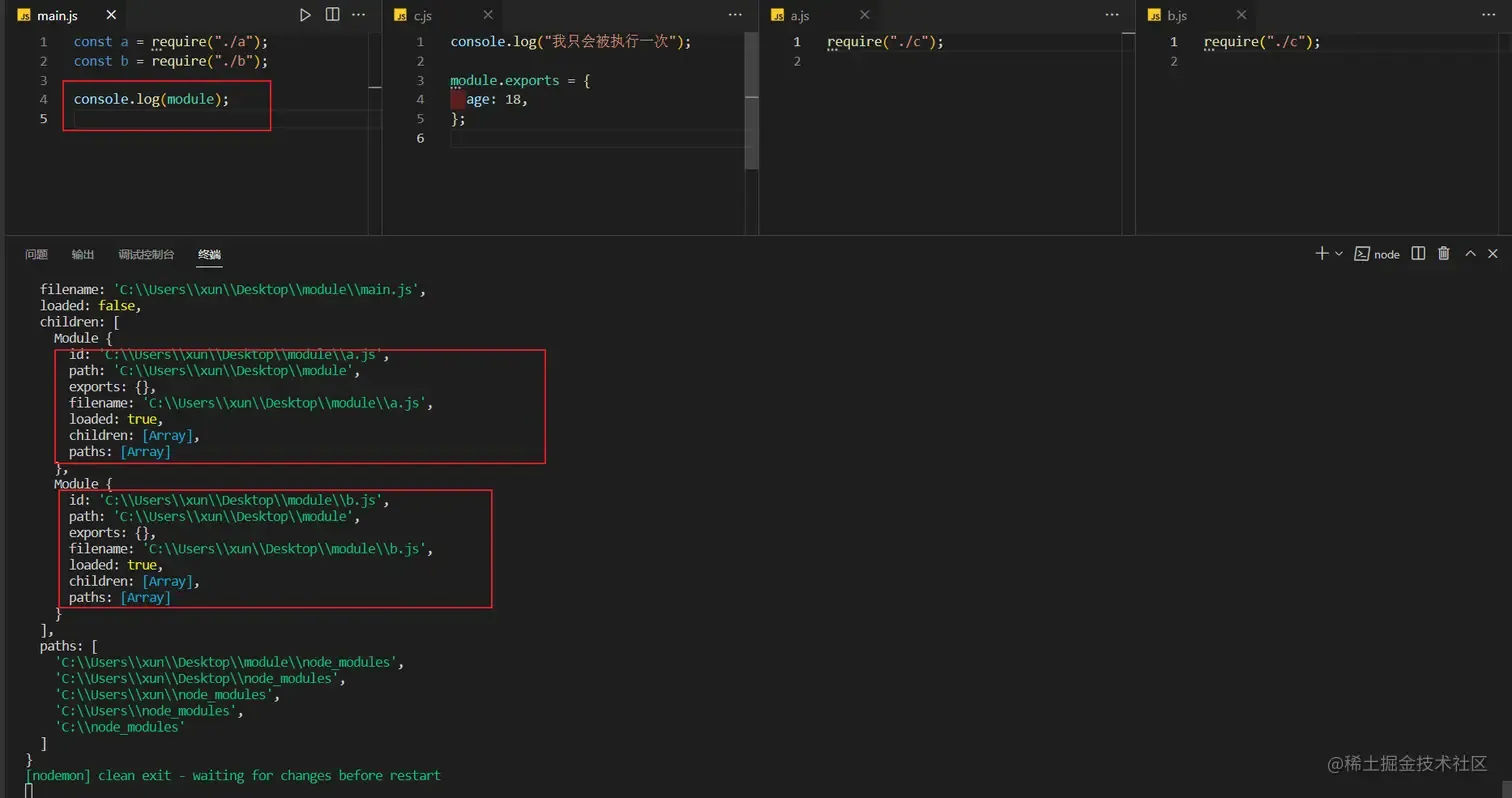The image size is (1512, 798).
Task: Open more actions in b.js editor group
Action: coord(1489,15)
